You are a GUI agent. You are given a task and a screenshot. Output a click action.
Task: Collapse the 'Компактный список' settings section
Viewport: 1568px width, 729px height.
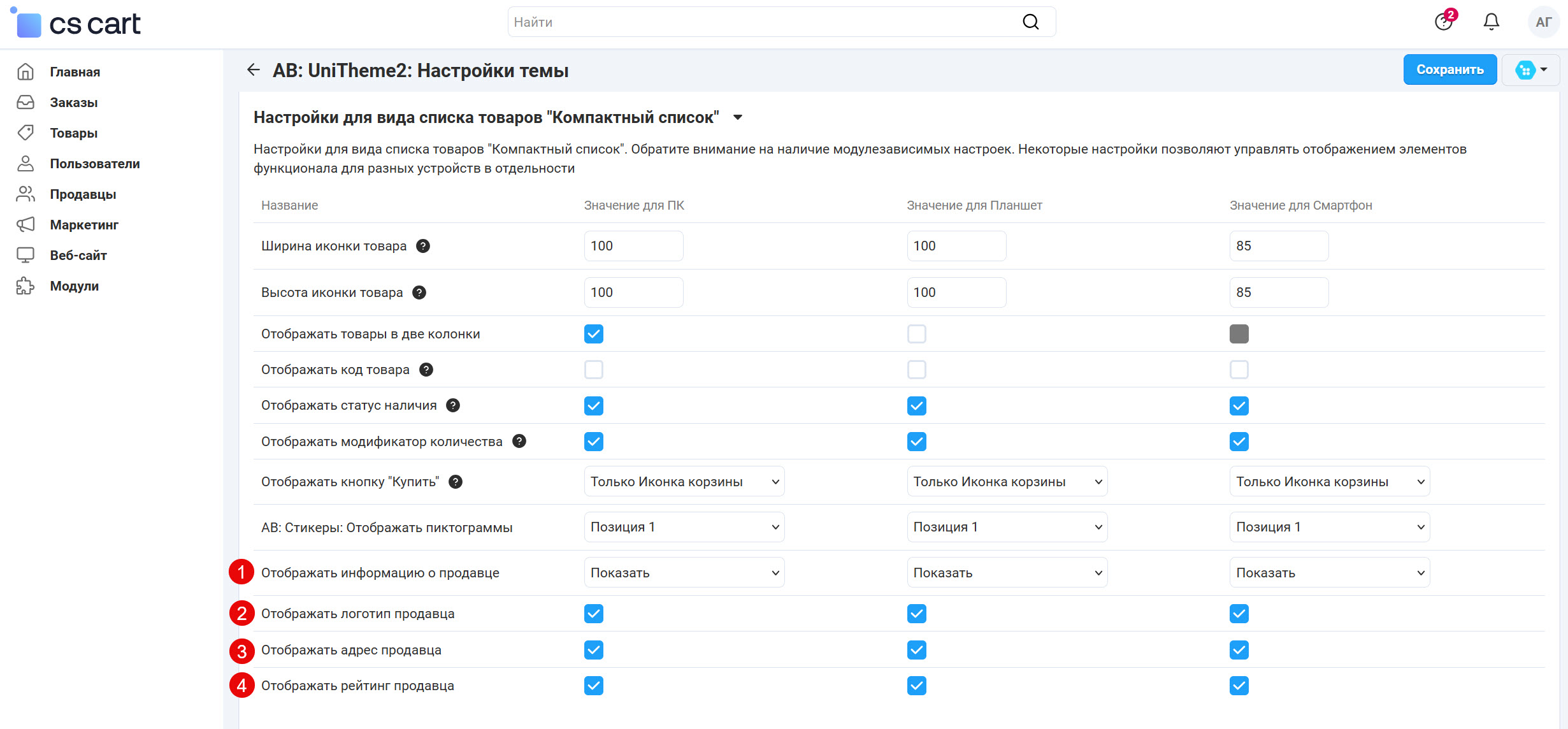[x=738, y=117]
